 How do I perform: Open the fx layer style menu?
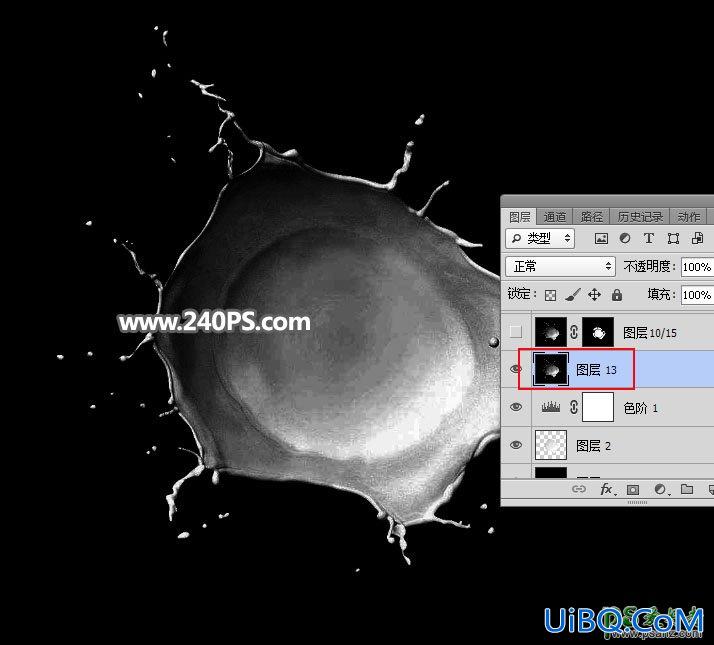[x=607, y=489]
